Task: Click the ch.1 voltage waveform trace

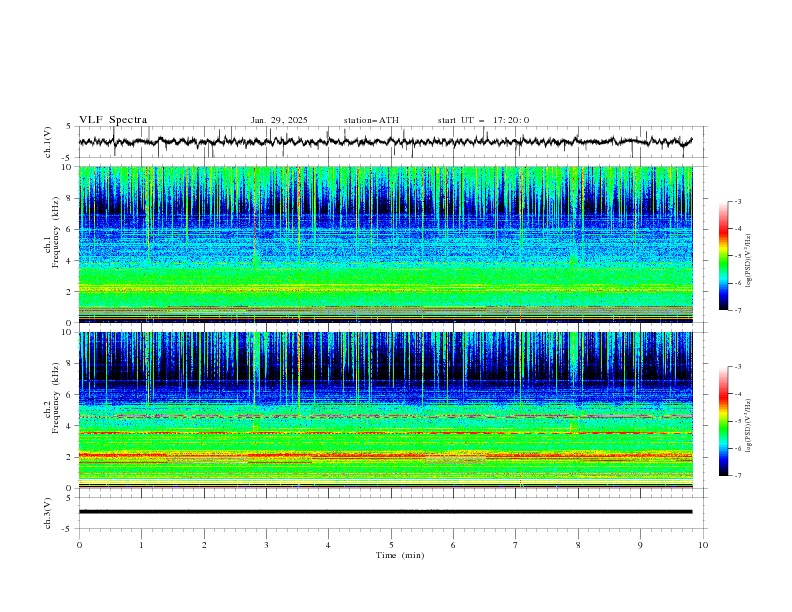Action: pyautogui.click(x=385, y=141)
